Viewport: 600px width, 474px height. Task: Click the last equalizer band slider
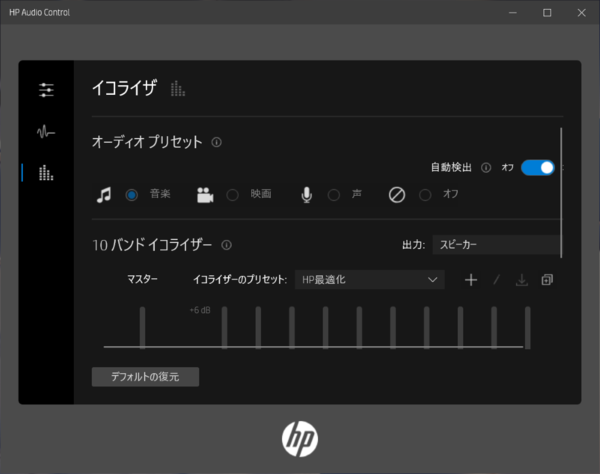click(x=528, y=327)
